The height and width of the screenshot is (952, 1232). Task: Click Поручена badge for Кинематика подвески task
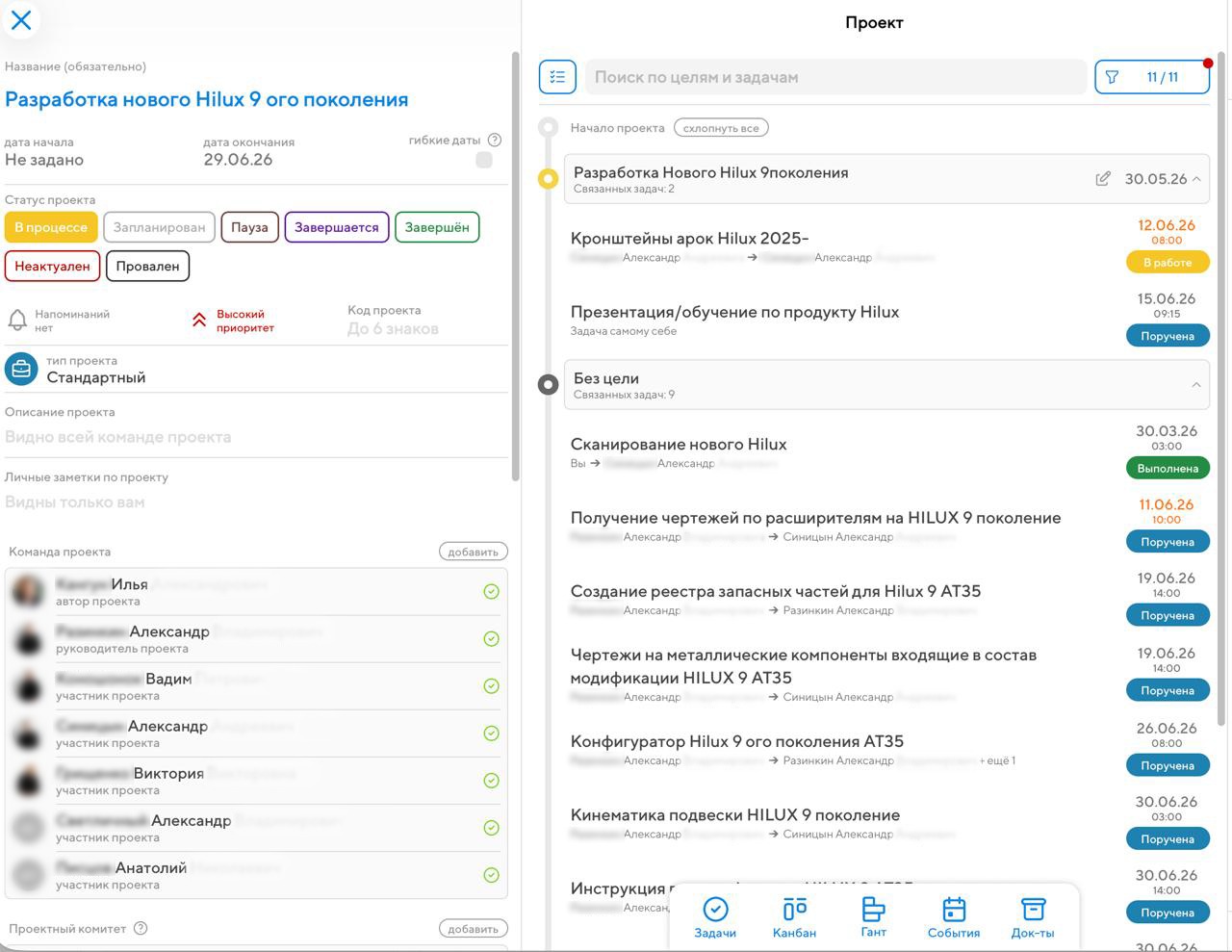pos(1168,839)
